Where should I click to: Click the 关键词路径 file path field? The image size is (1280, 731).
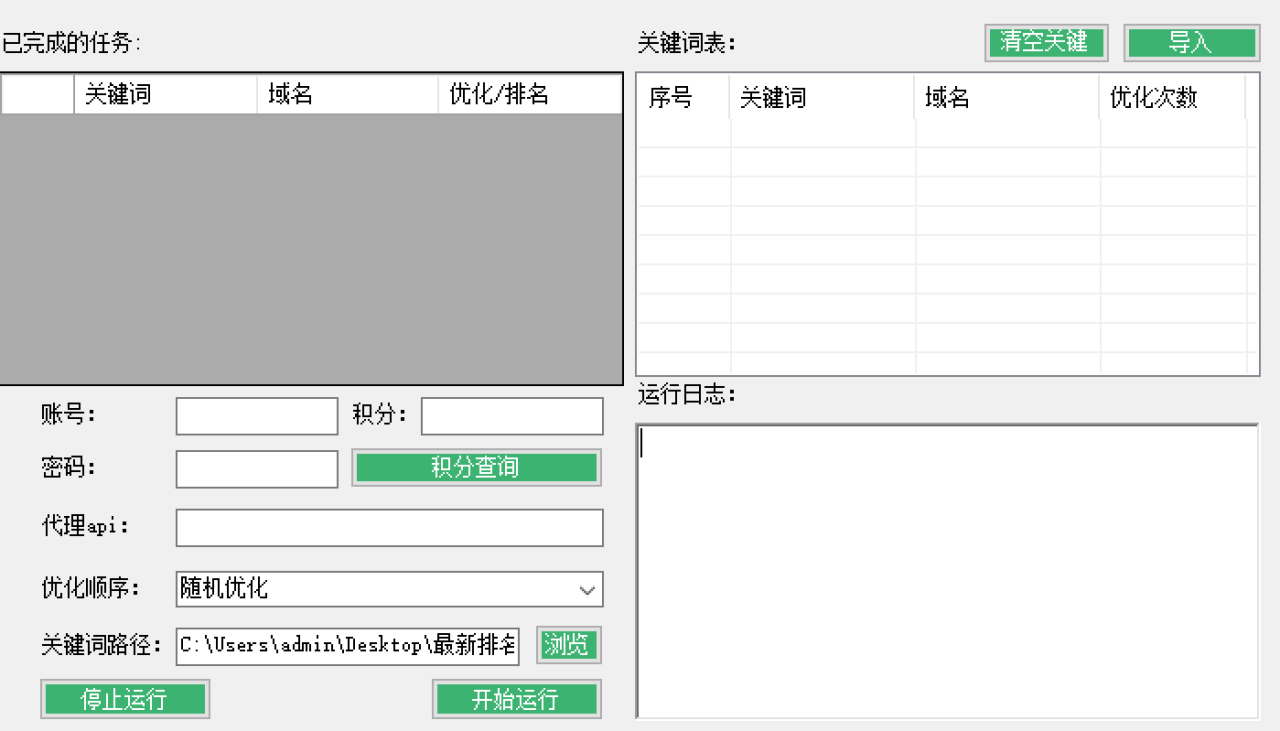tap(347, 646)
